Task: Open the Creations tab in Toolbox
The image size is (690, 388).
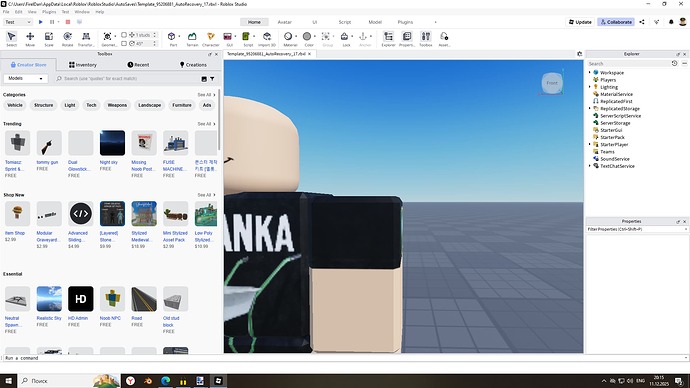Action: tap(193, 65)
